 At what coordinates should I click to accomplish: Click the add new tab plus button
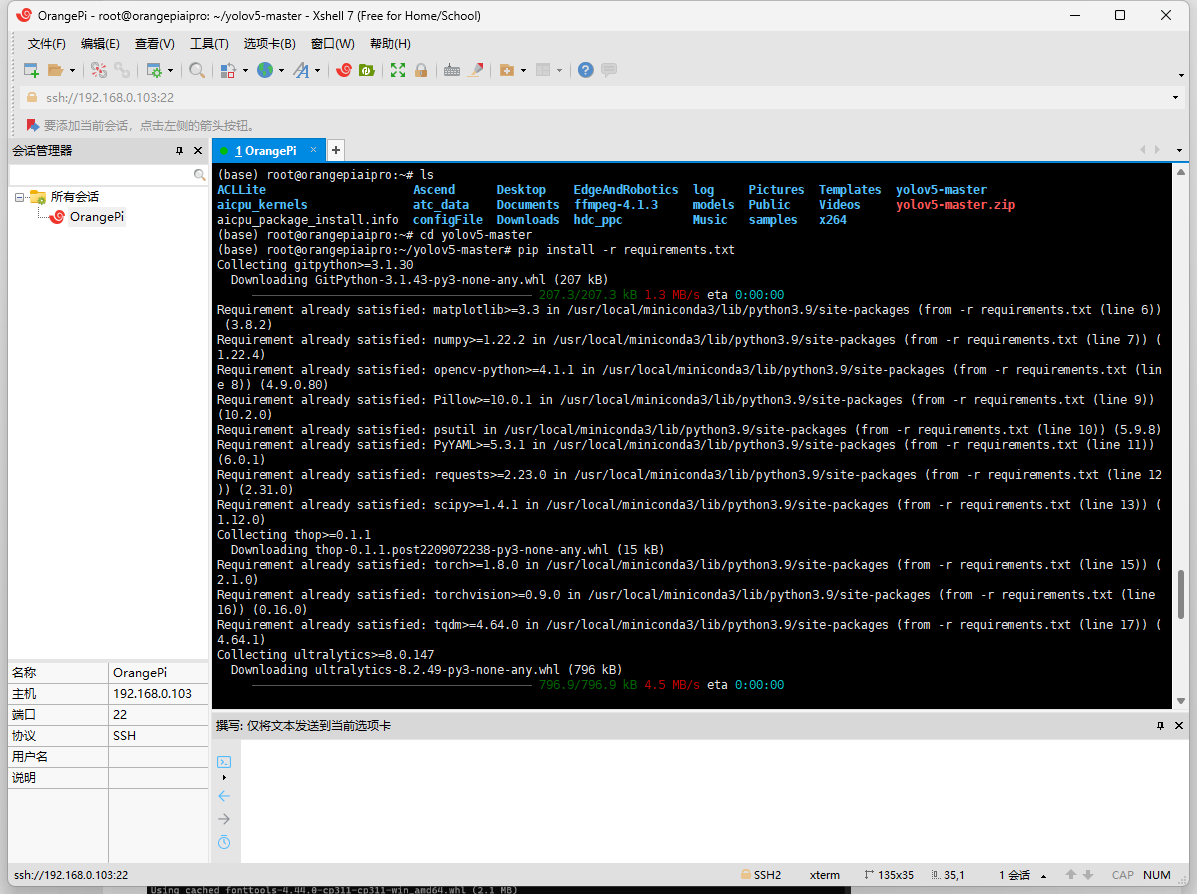[336, 150]
